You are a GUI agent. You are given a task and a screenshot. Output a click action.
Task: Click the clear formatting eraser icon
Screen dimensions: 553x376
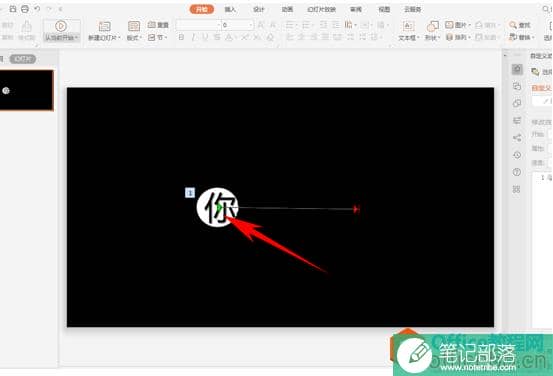270,37
